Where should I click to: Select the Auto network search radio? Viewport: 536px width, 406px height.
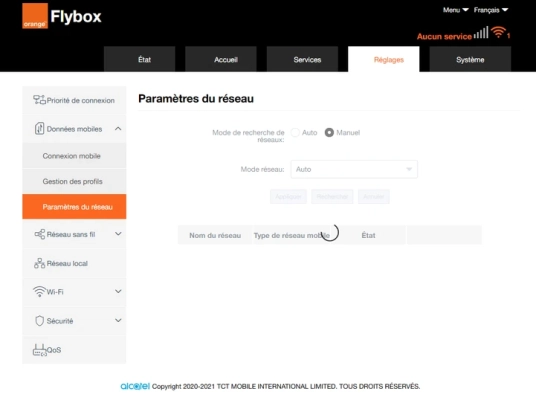pyautogui.click(x=295, y=132)
